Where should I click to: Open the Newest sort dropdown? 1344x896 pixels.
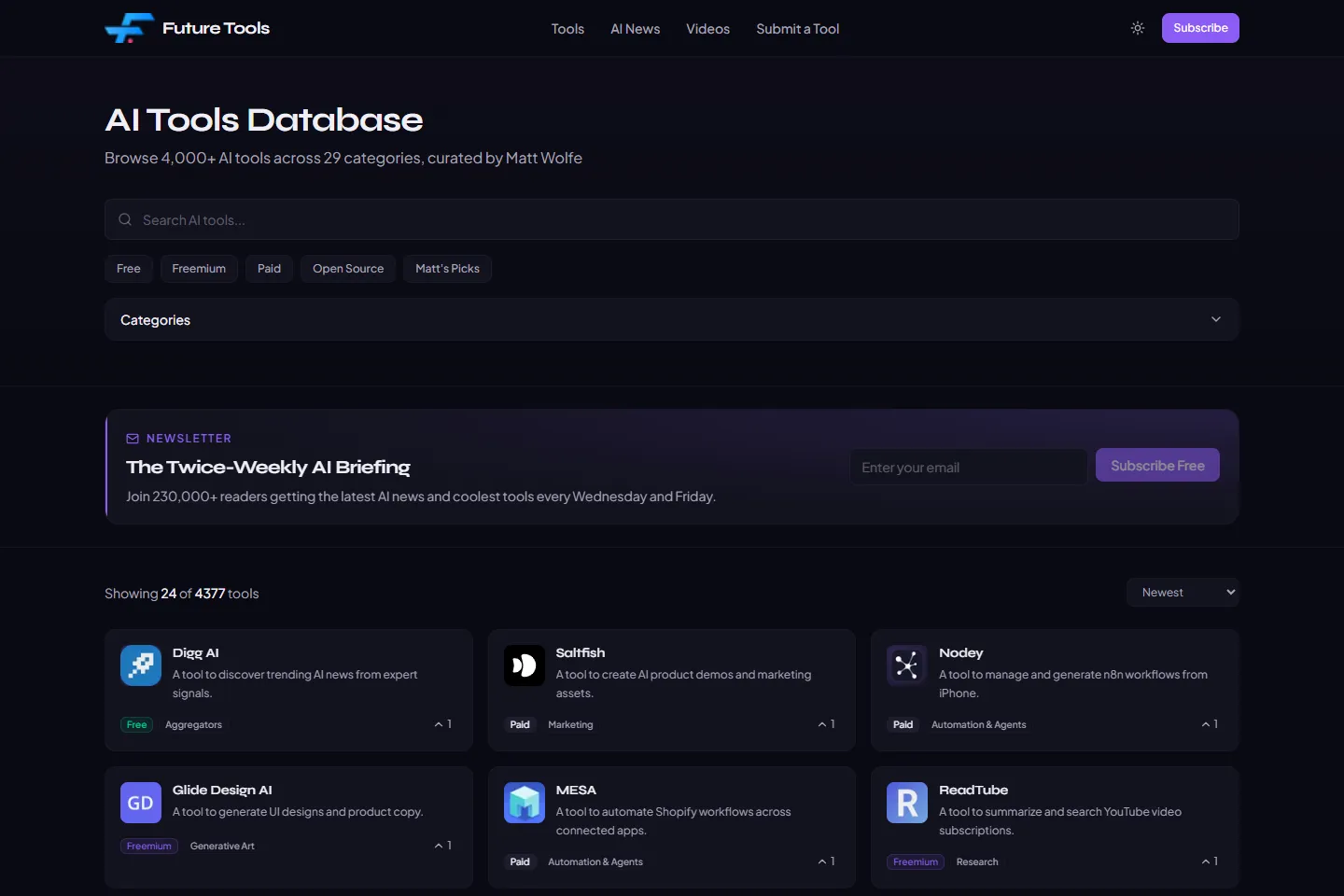click(x=1183, y=593)
